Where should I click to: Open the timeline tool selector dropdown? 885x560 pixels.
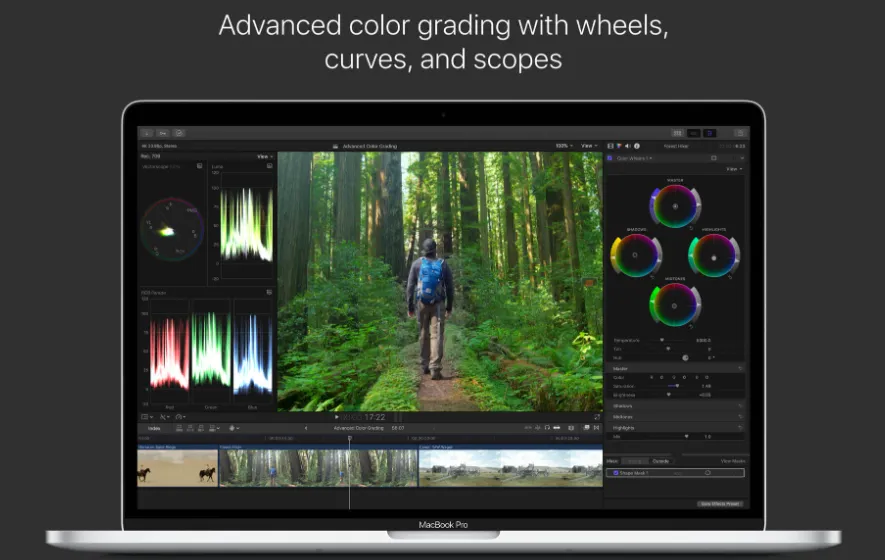(234, 428)
